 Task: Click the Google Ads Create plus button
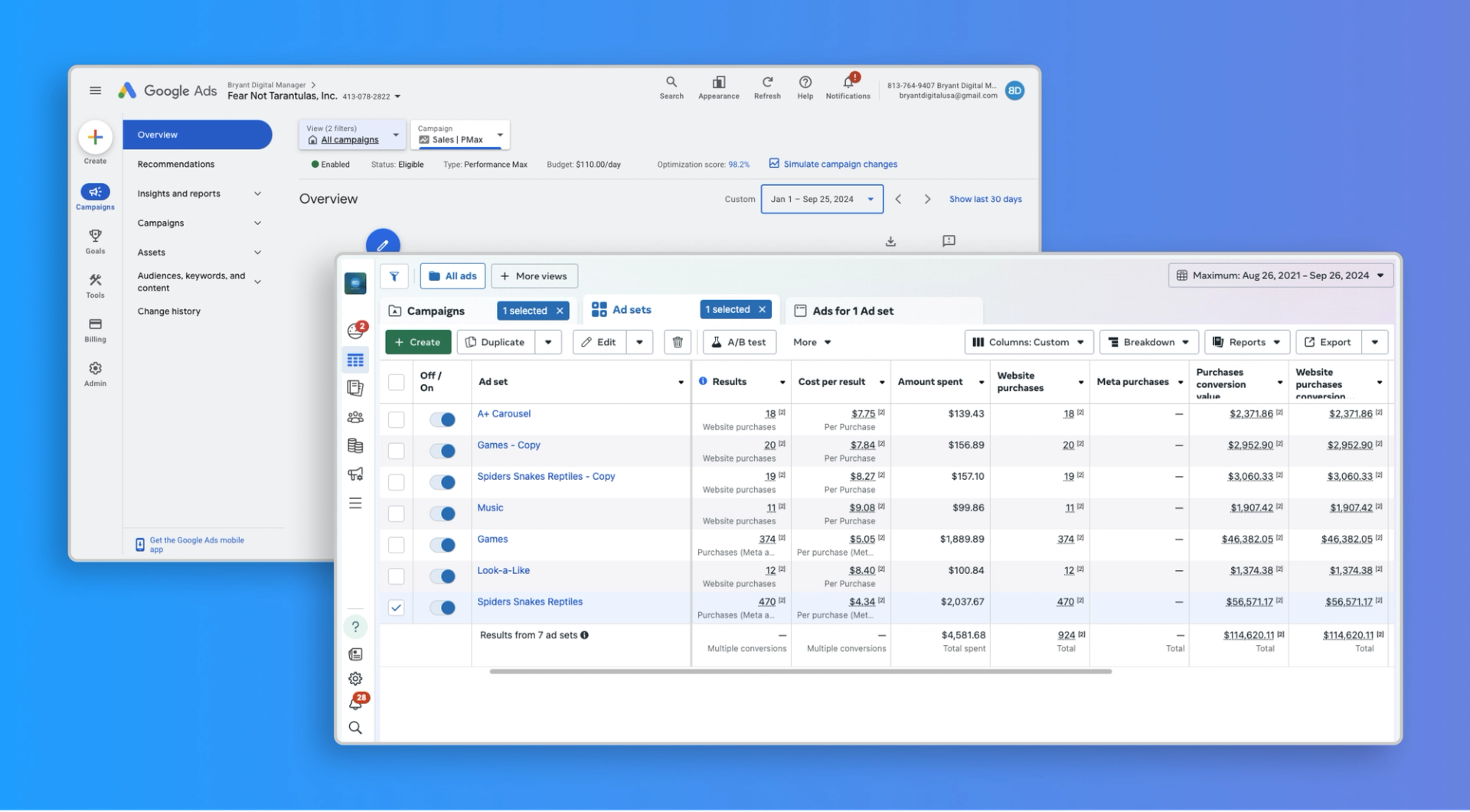coord(95,137)
